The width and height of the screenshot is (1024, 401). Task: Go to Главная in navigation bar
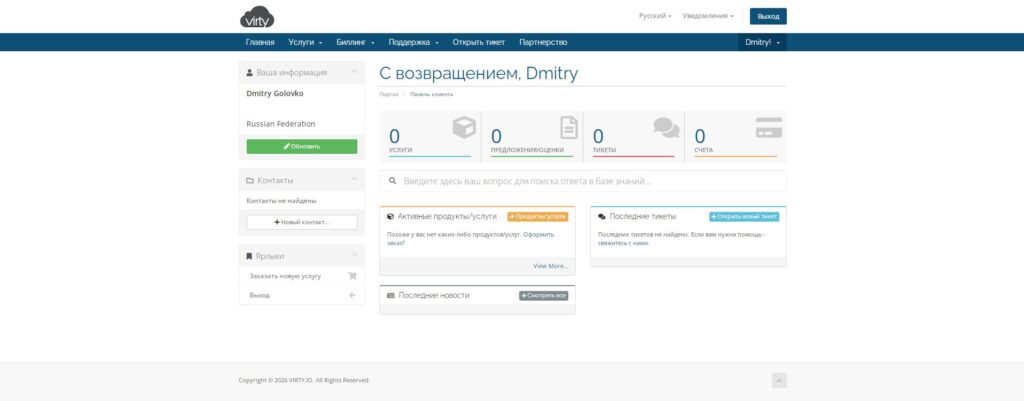tap(260, 42)
